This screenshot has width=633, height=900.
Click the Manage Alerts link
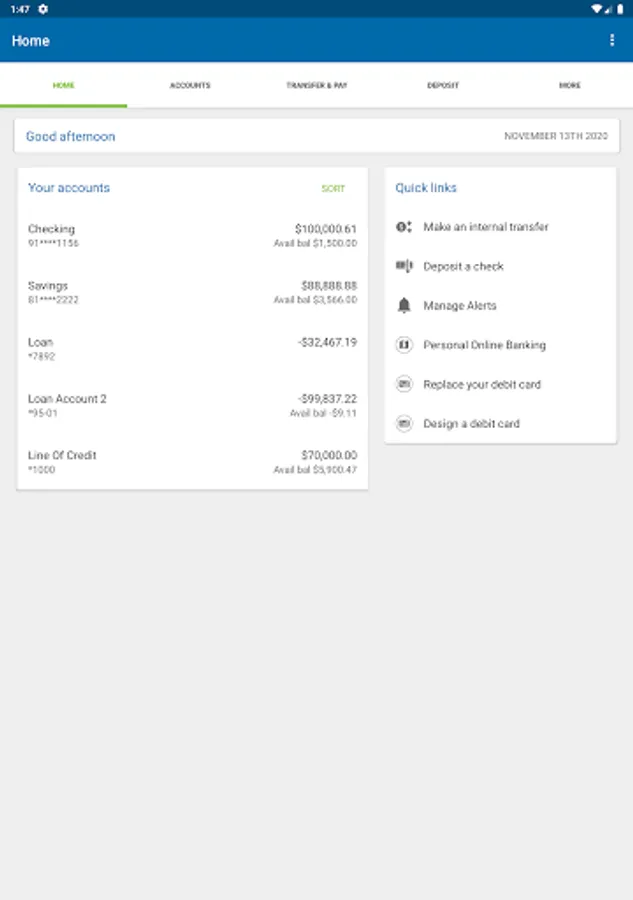pyautogui.click(x=460, y=306)
